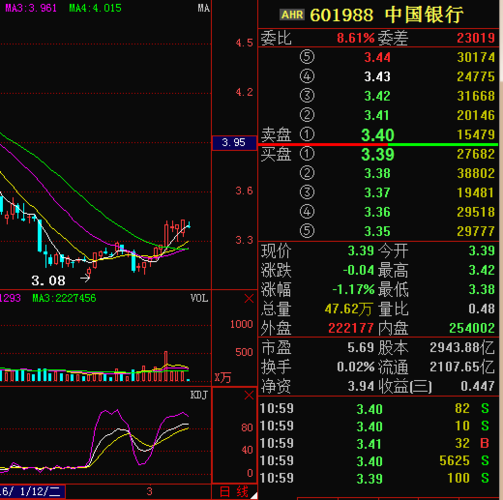Click the 换手 value 0.02%
This screenshot has height=500, width=503.
click(x=356, y=367)
